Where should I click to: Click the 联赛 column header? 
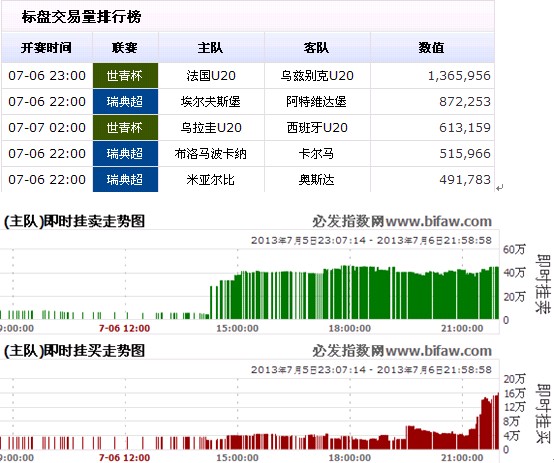[125, 48]
